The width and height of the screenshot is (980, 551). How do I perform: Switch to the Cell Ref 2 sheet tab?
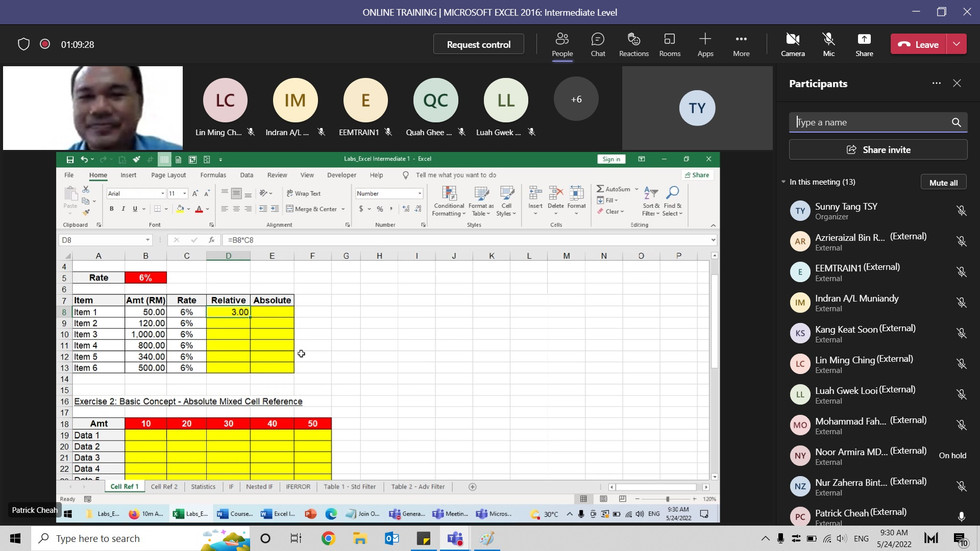(164, 487)
